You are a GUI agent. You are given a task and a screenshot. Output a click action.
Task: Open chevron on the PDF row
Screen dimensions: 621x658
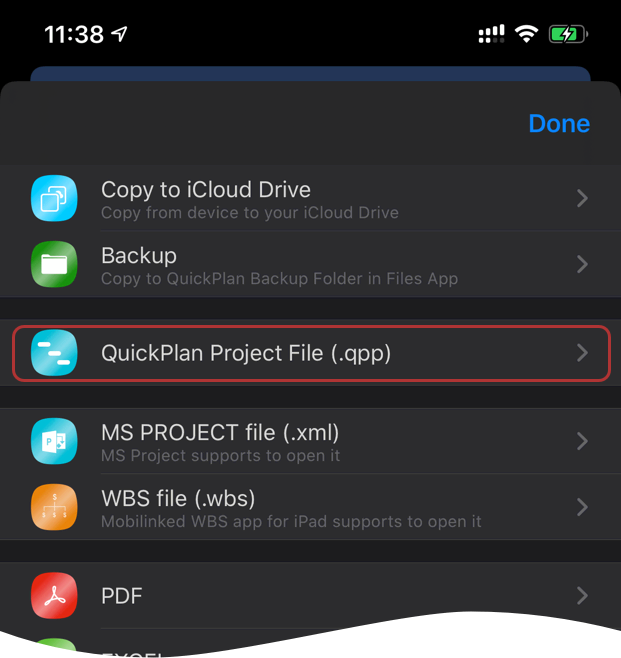click(582, 596)
